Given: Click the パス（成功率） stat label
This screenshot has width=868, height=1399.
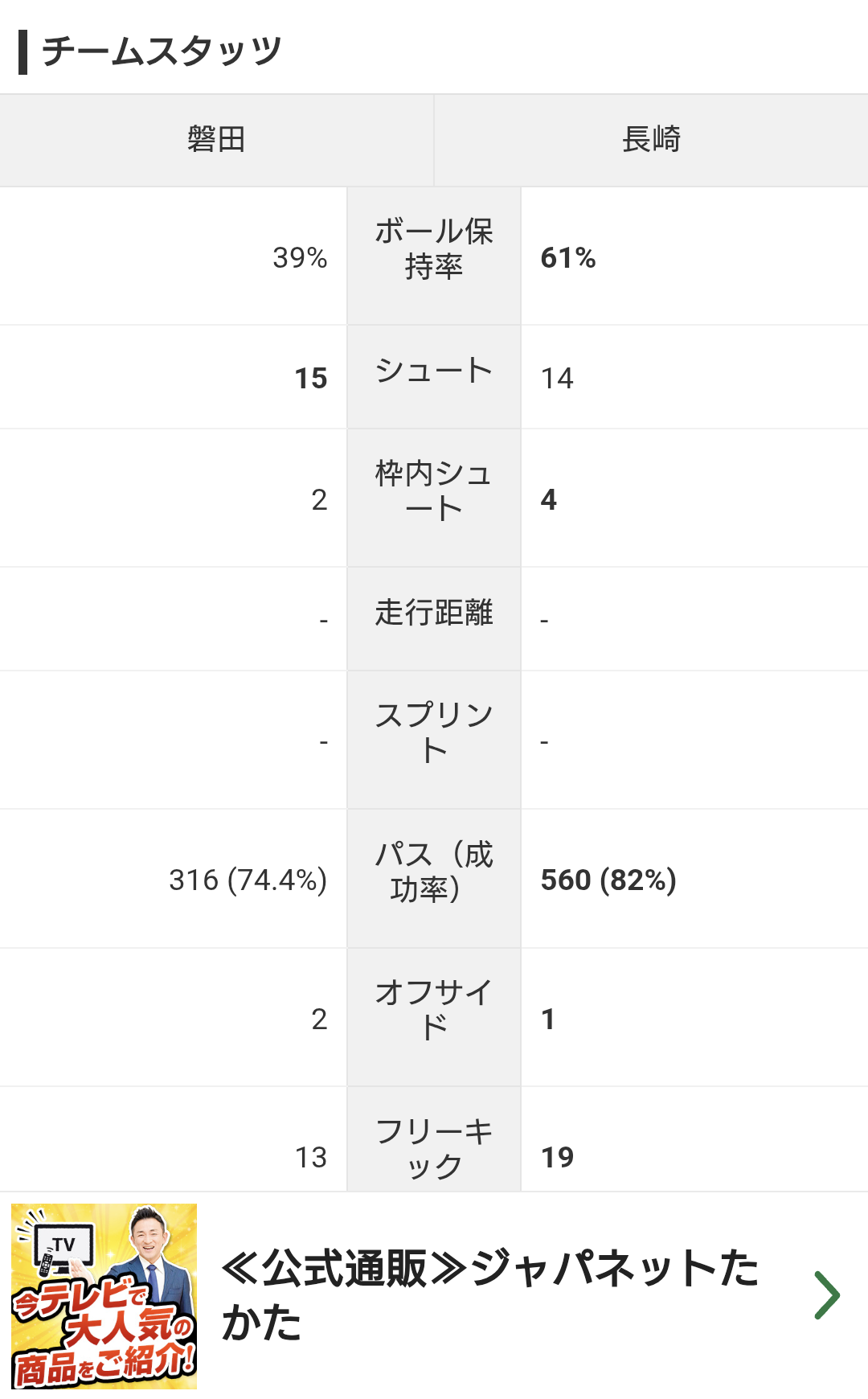Looking at the screenshot, I should [434, 872].
